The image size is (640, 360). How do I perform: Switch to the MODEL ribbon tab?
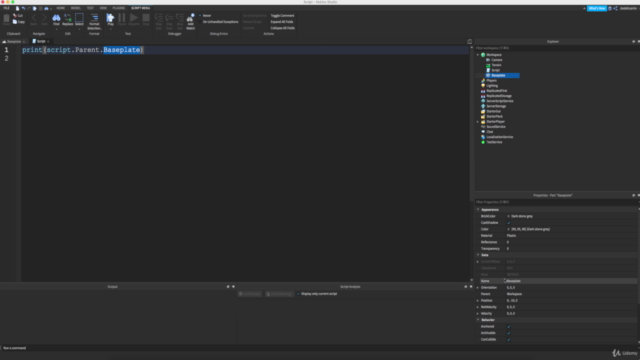(76, 8)
